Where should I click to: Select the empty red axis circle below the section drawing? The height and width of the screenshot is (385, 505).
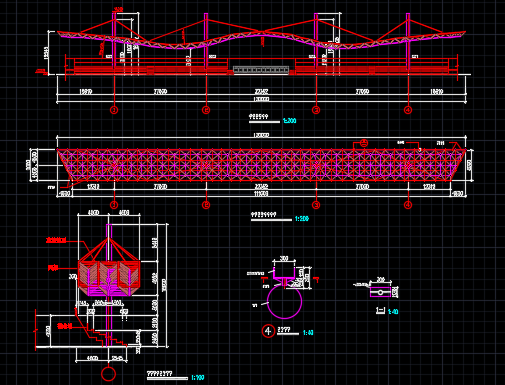(x=108, y=374)
